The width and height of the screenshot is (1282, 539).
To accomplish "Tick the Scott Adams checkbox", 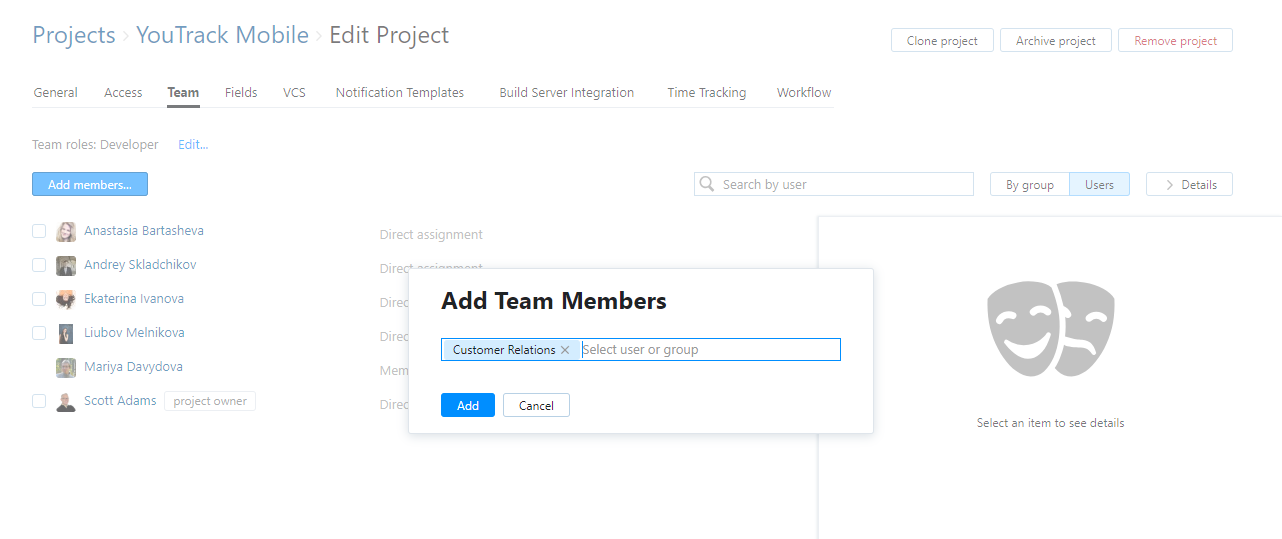I will tap(39, 401).
